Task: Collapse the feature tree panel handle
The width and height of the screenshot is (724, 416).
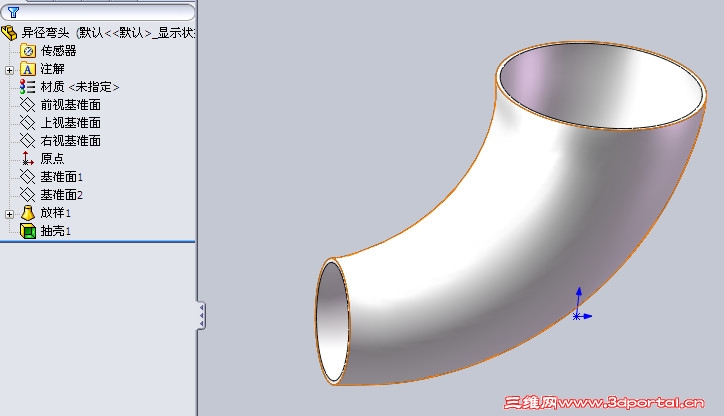Action: (x=201, y=315)
